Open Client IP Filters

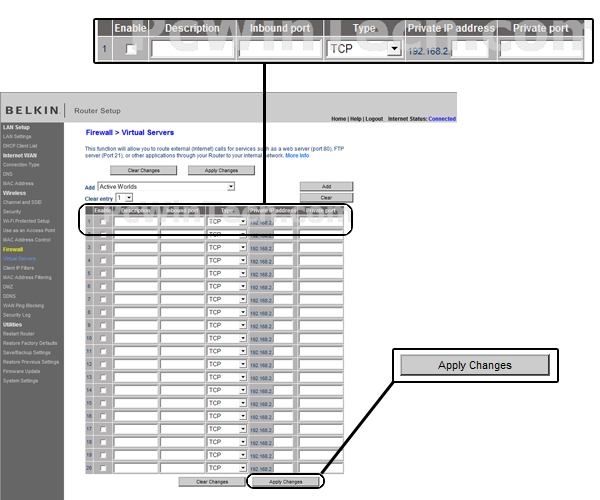[x=18, y=268]
